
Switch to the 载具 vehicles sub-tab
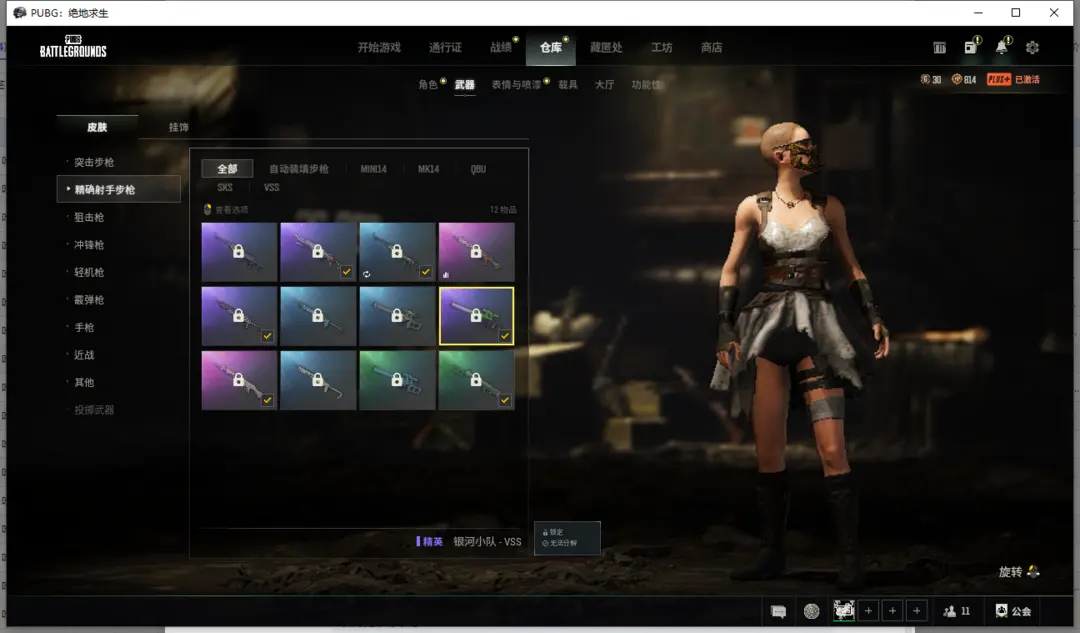click(568, 85)
